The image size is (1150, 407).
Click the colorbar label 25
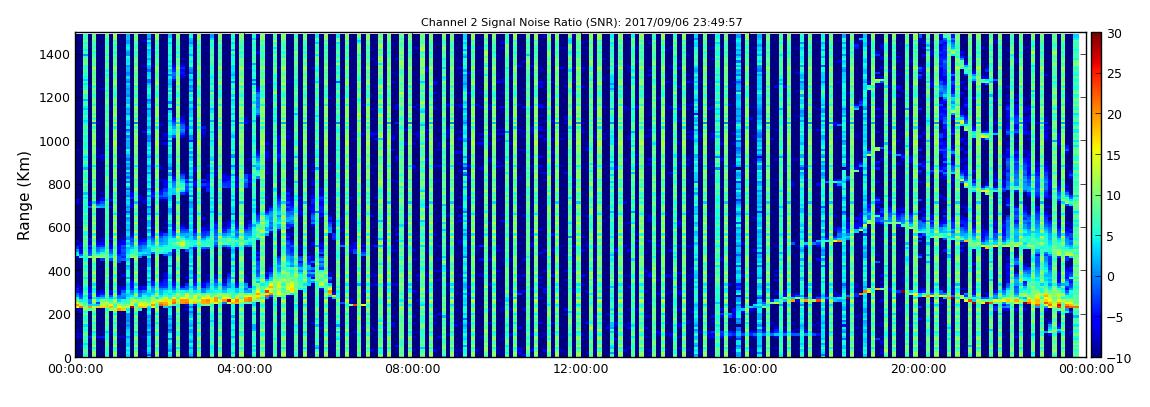pos(1115,74)
